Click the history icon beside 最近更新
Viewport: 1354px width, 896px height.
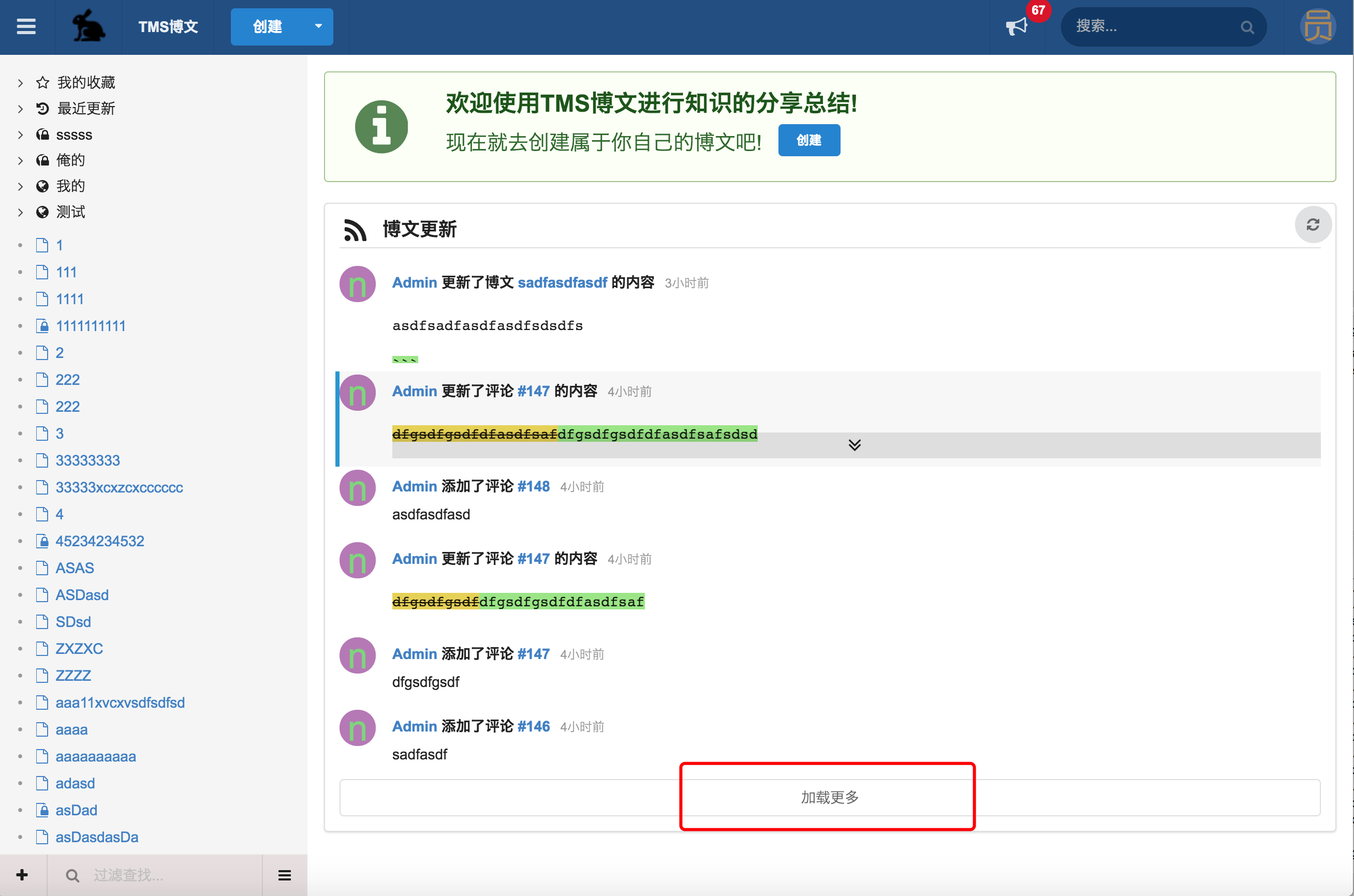(42, 109)
